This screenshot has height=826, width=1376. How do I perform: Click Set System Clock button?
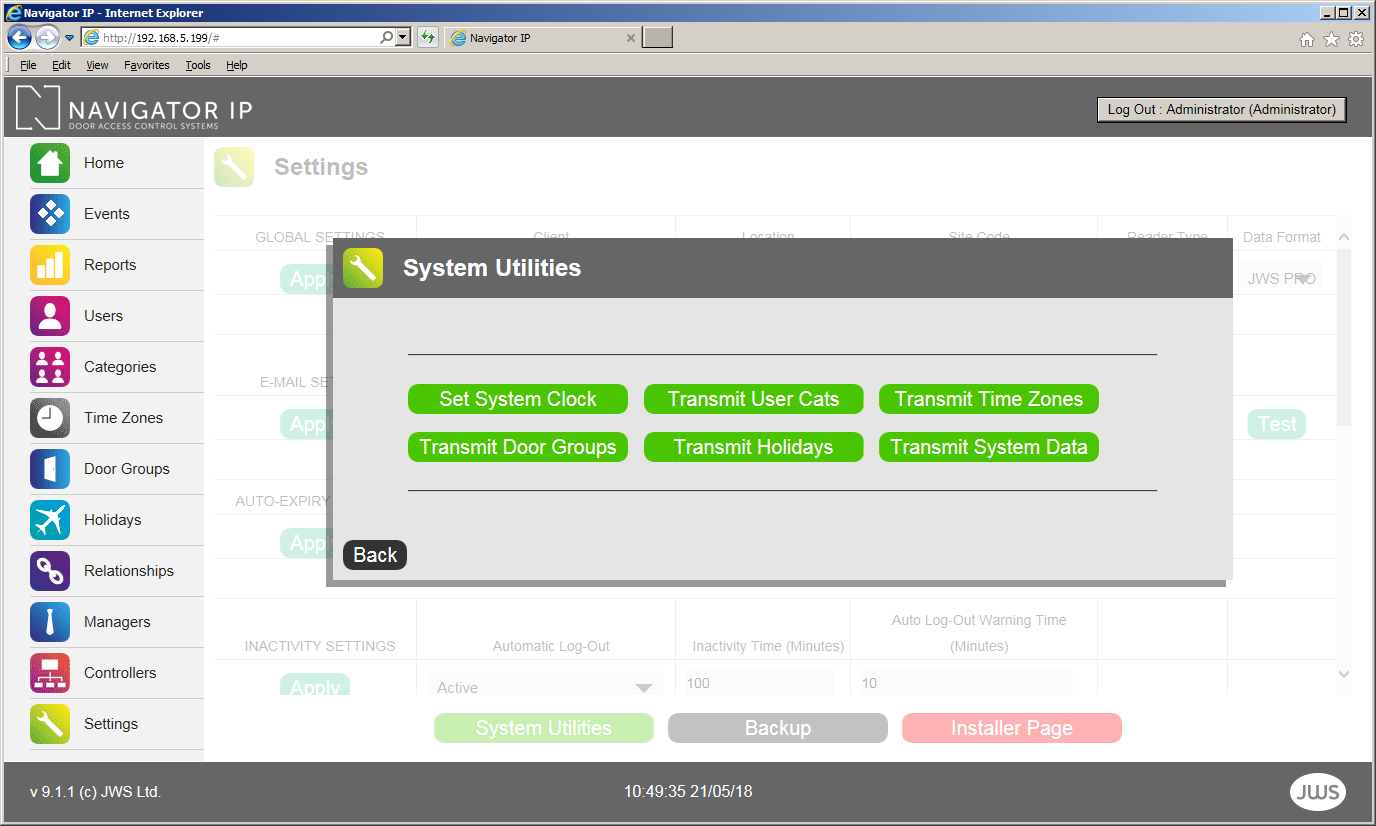(x=518, y=399)
